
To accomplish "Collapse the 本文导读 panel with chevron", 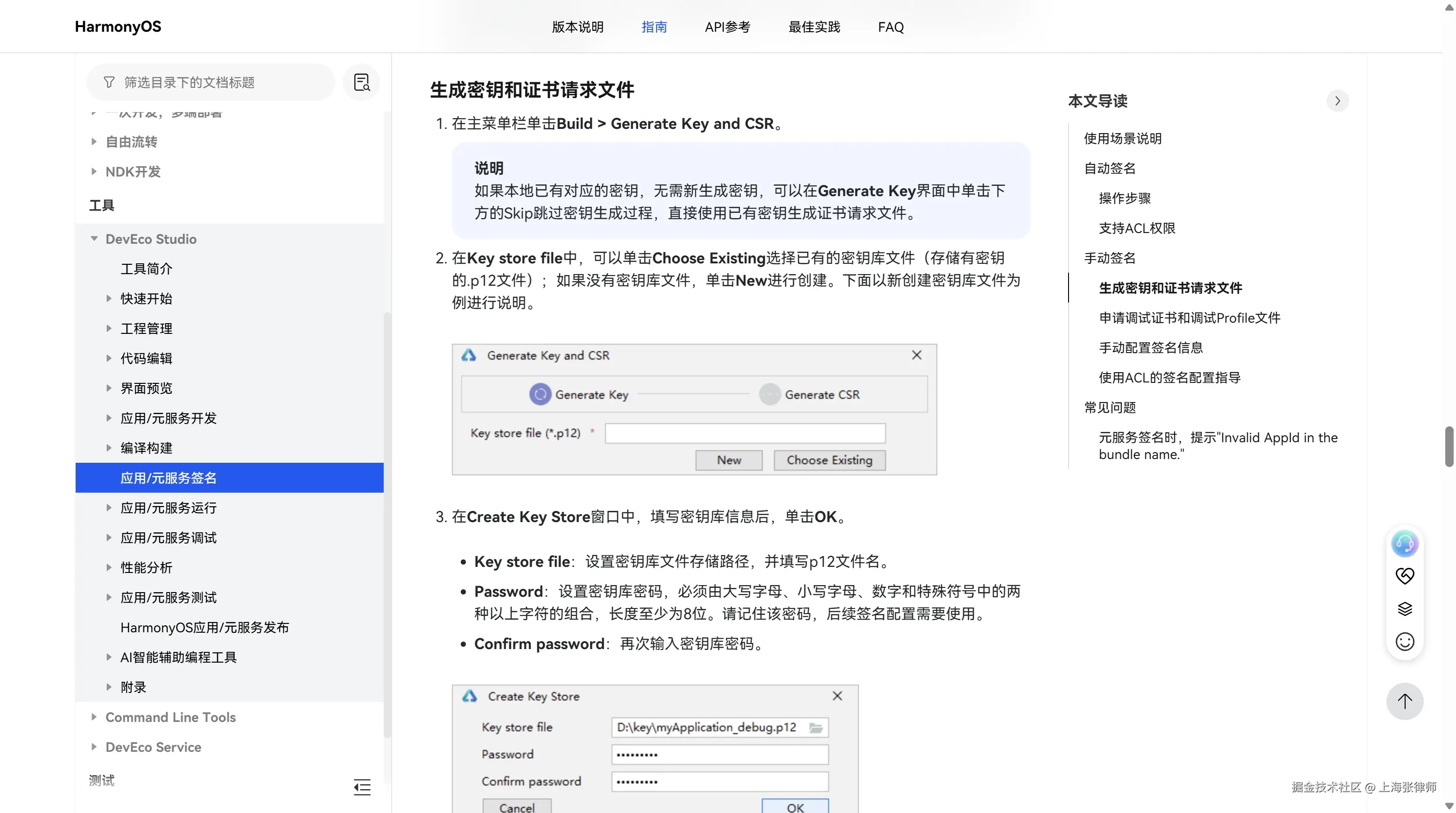I will tap(1337, 101).
